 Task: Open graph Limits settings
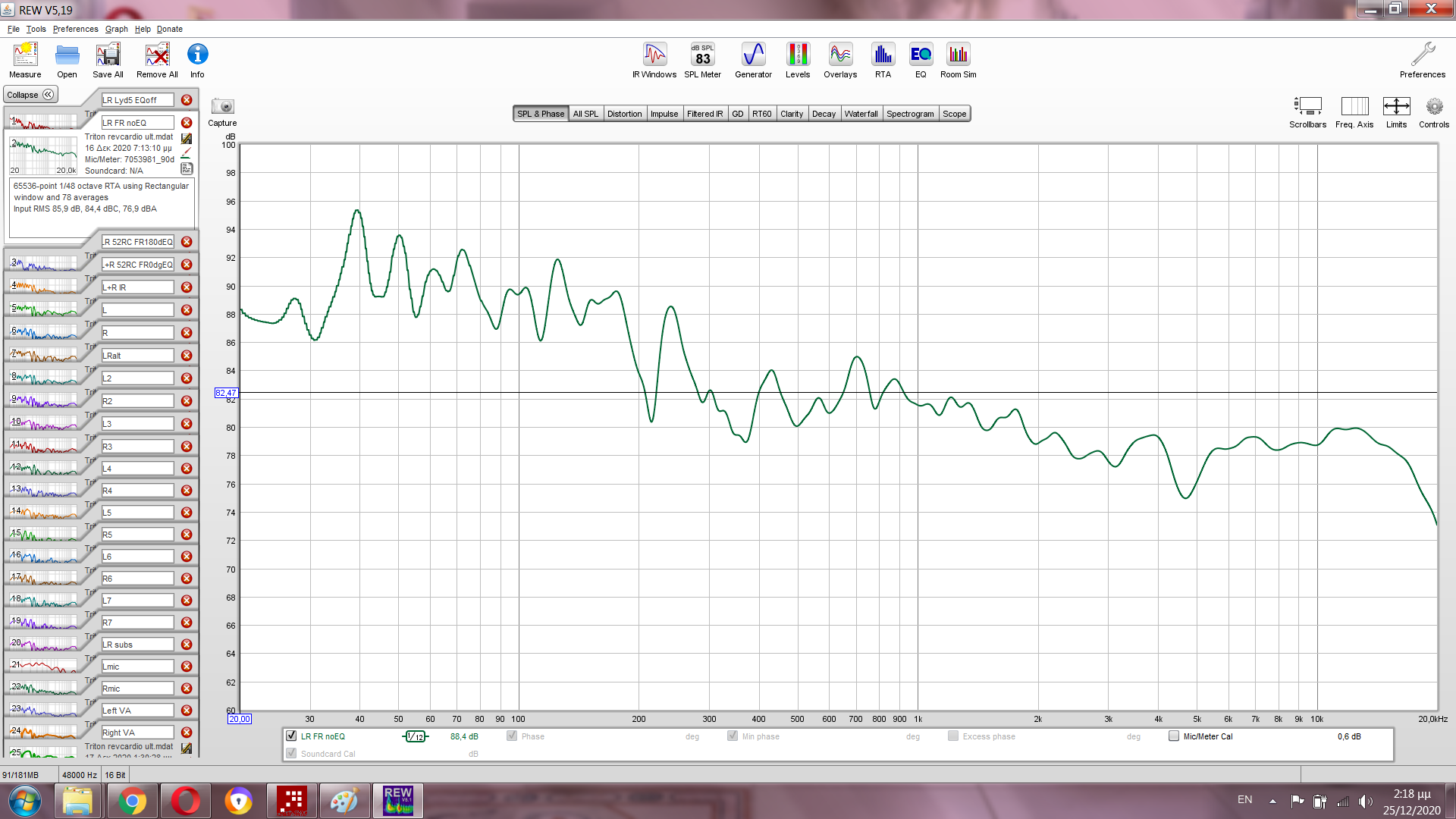coord(1396,107)
